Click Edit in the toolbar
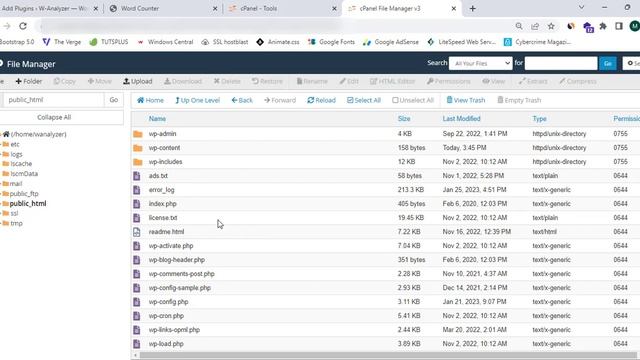The width and height of the screenshot is (640, 360). (349, 81)
